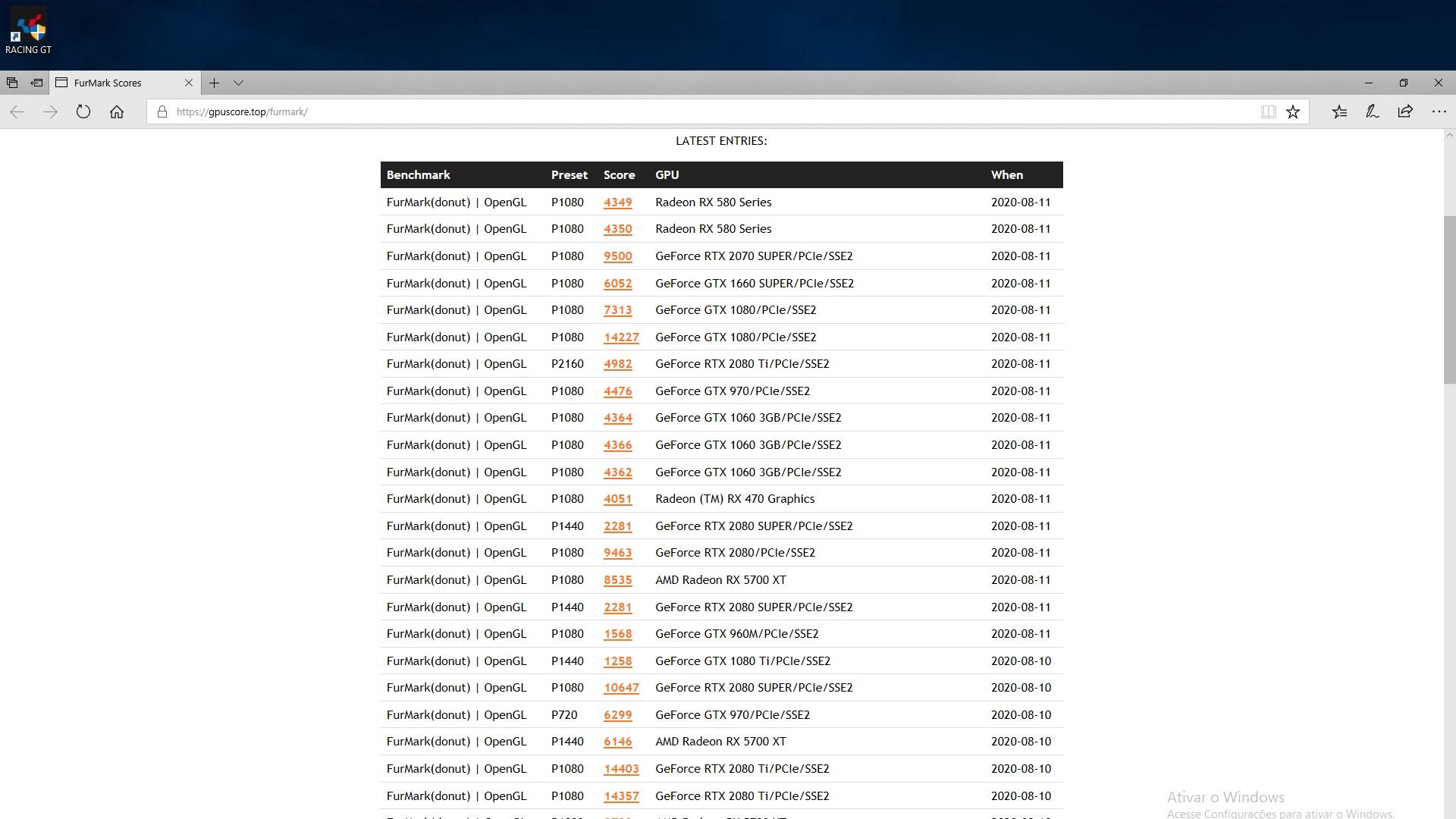This screenshot has width=1456, height=819.
Task: Click the browser forward arrow
Action: [x=50, y=111]
